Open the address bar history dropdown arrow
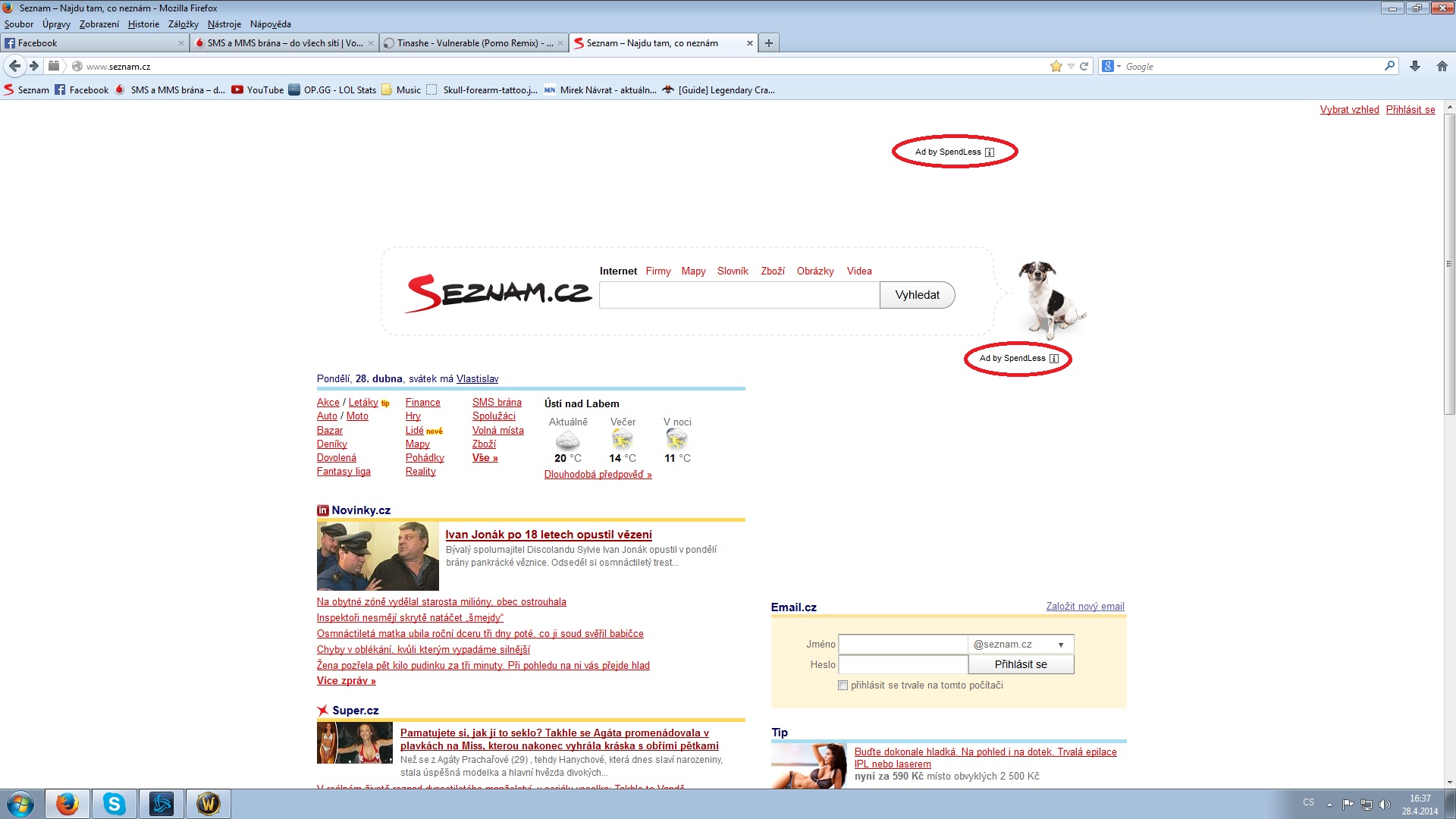The width and height of the screenshot is (1456, 819). click(1071, 66)
